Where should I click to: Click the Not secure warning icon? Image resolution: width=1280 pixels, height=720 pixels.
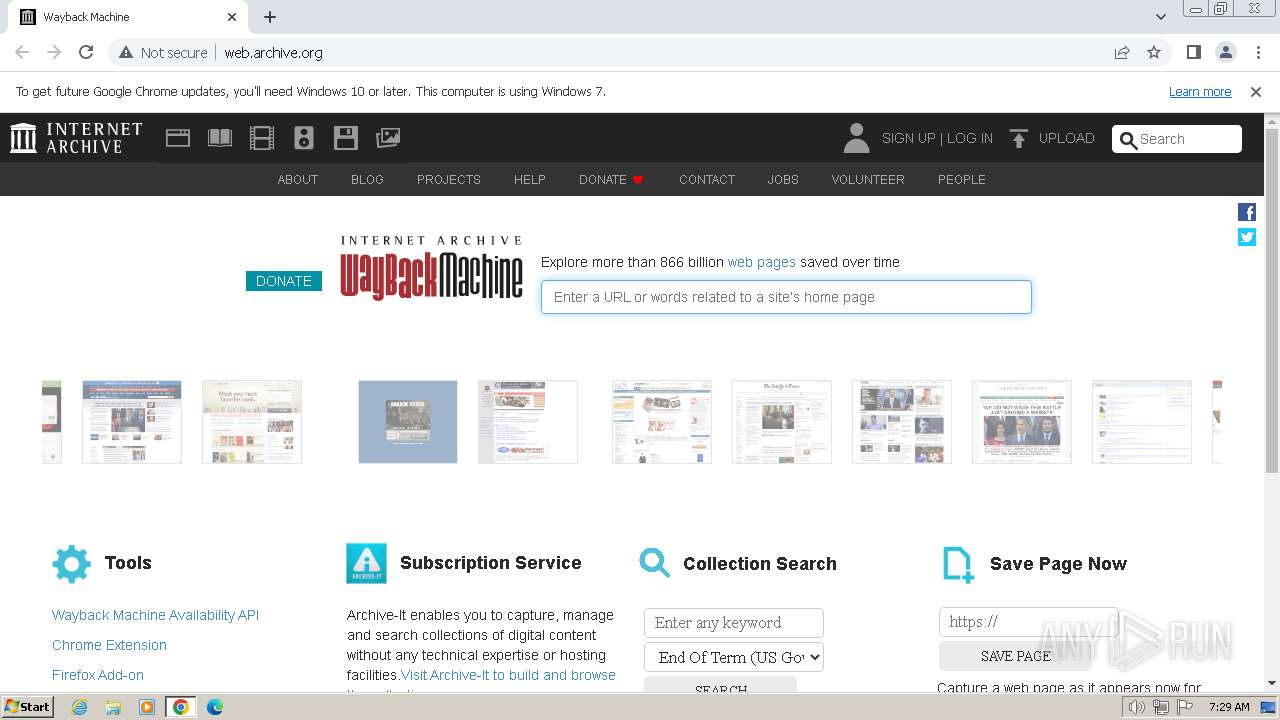126,53
